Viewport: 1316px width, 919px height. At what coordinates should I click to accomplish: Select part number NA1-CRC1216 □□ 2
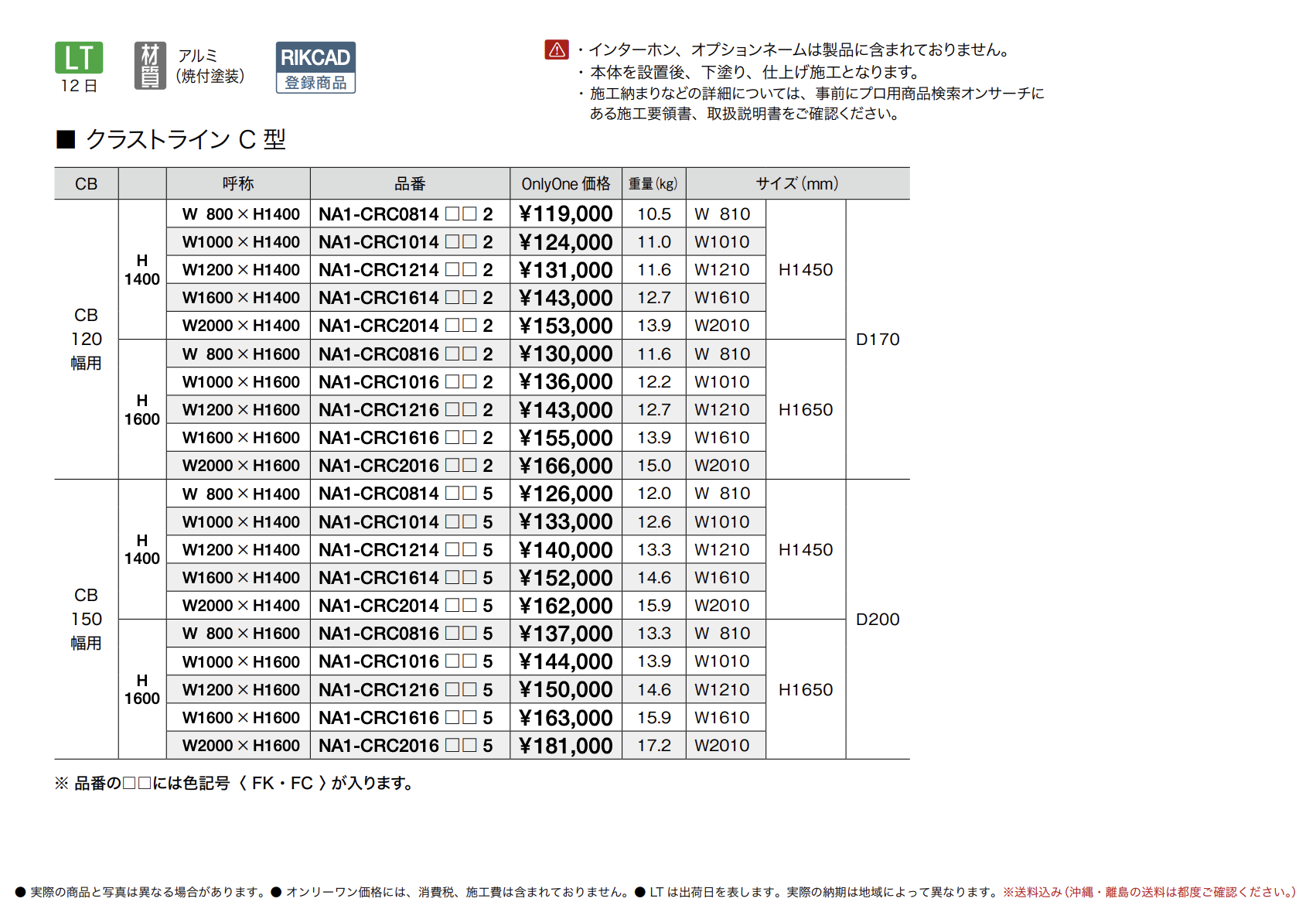(x=406, y=410)
